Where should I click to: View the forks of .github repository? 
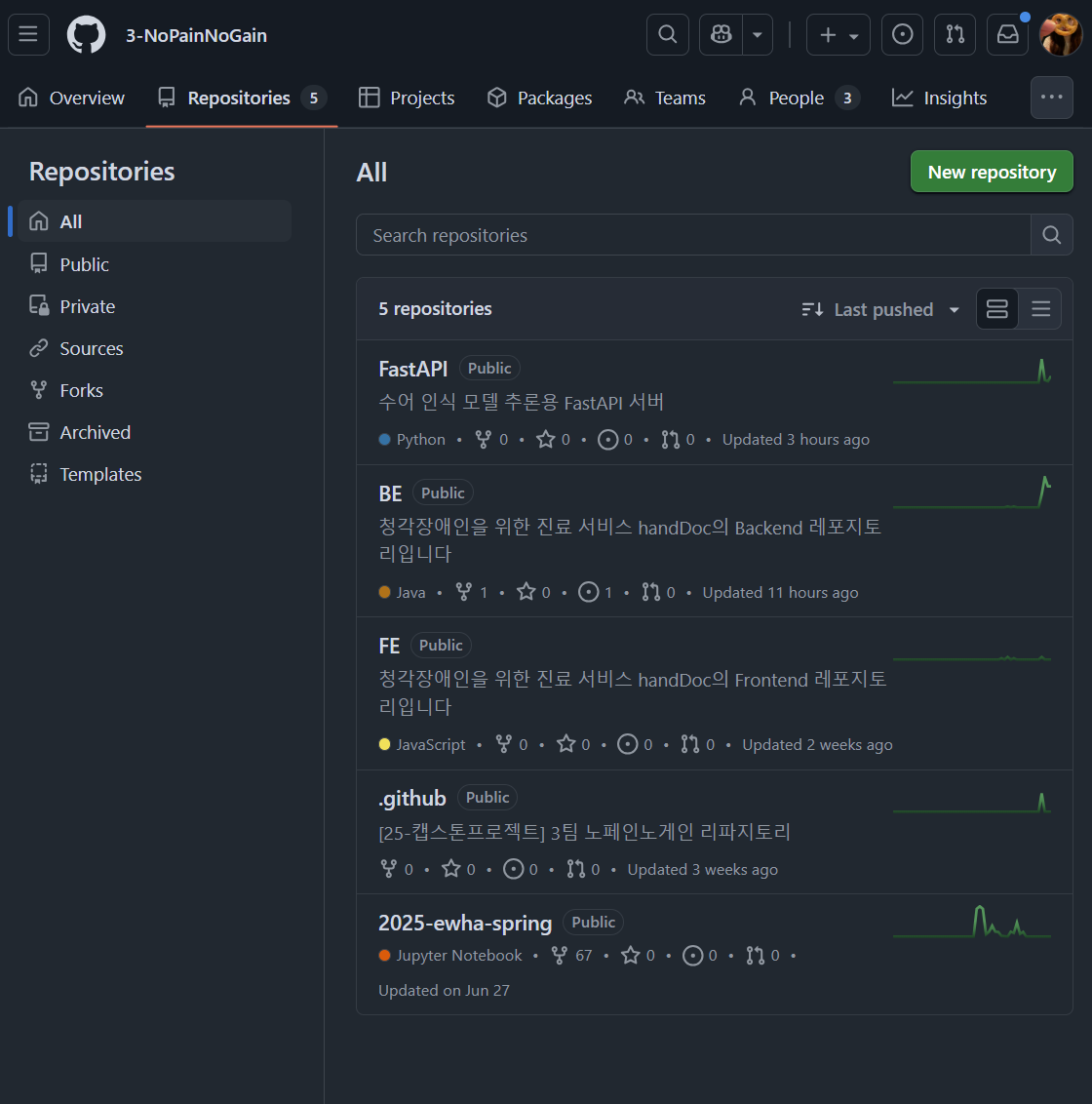click(397, 870)
